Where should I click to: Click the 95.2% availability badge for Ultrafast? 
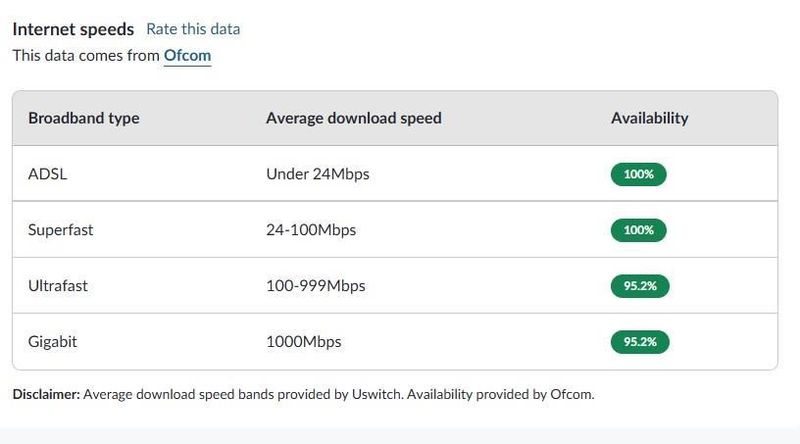pyautogui.click(x=640, y=286)
